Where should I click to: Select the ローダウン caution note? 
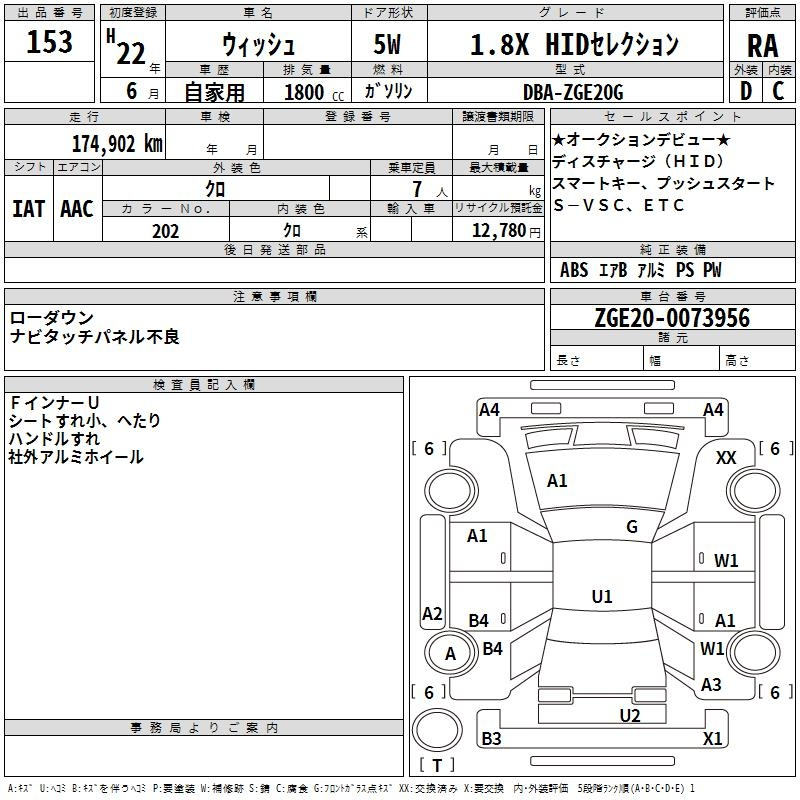click(x=52, y=318)
